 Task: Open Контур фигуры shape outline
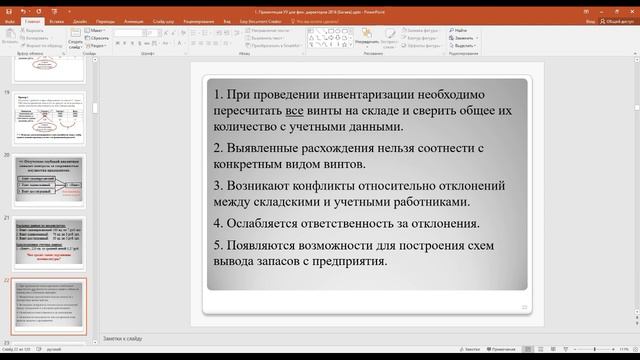point(419,38)
